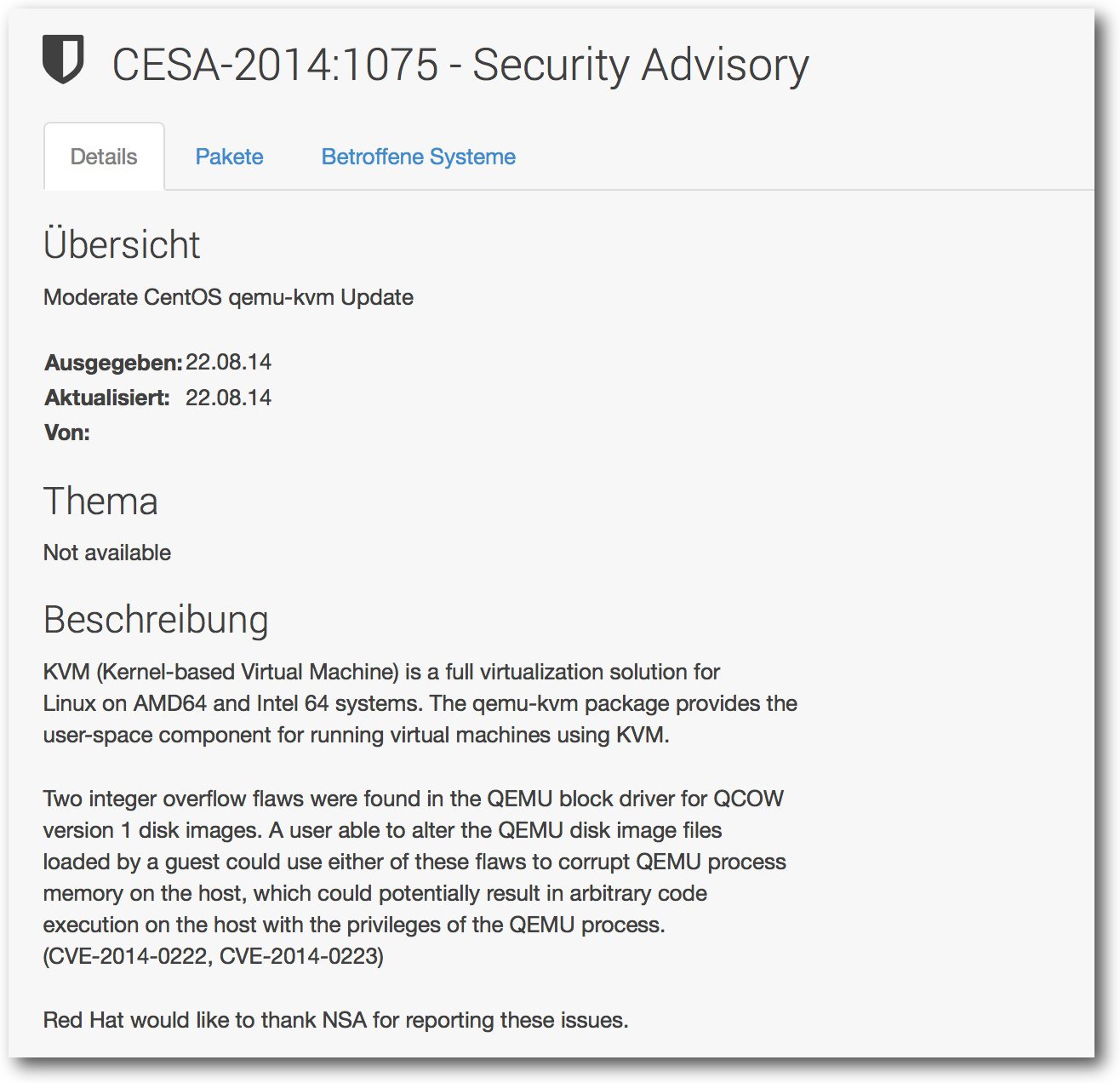Viewport: 1120px width, 1083px height.
Task: Click the CVE-2014-0223 reference
Action: [x=299, y=956]
